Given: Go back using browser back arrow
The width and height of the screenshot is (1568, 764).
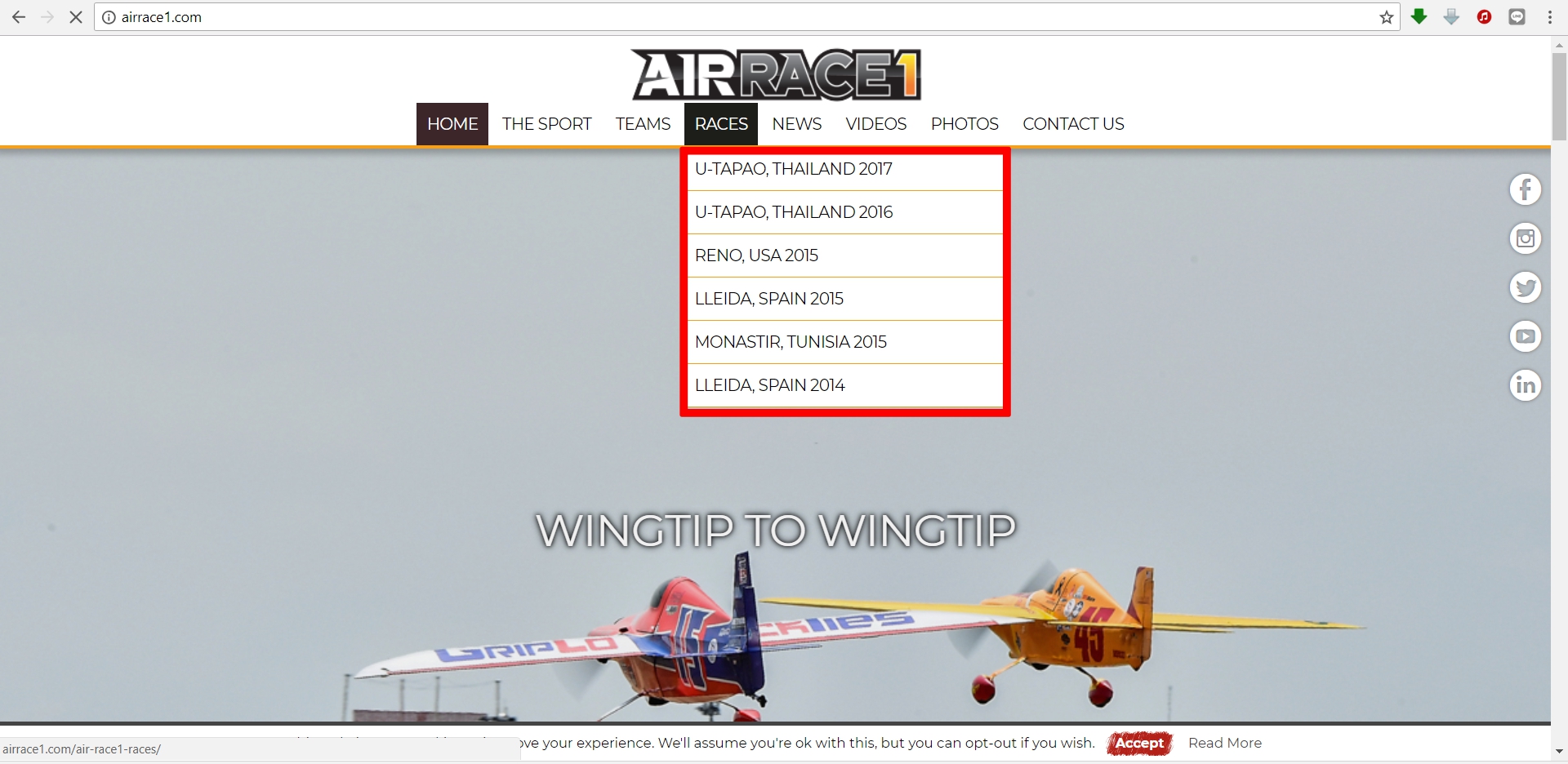Looking at the screenshot, I should coord(19,17).
